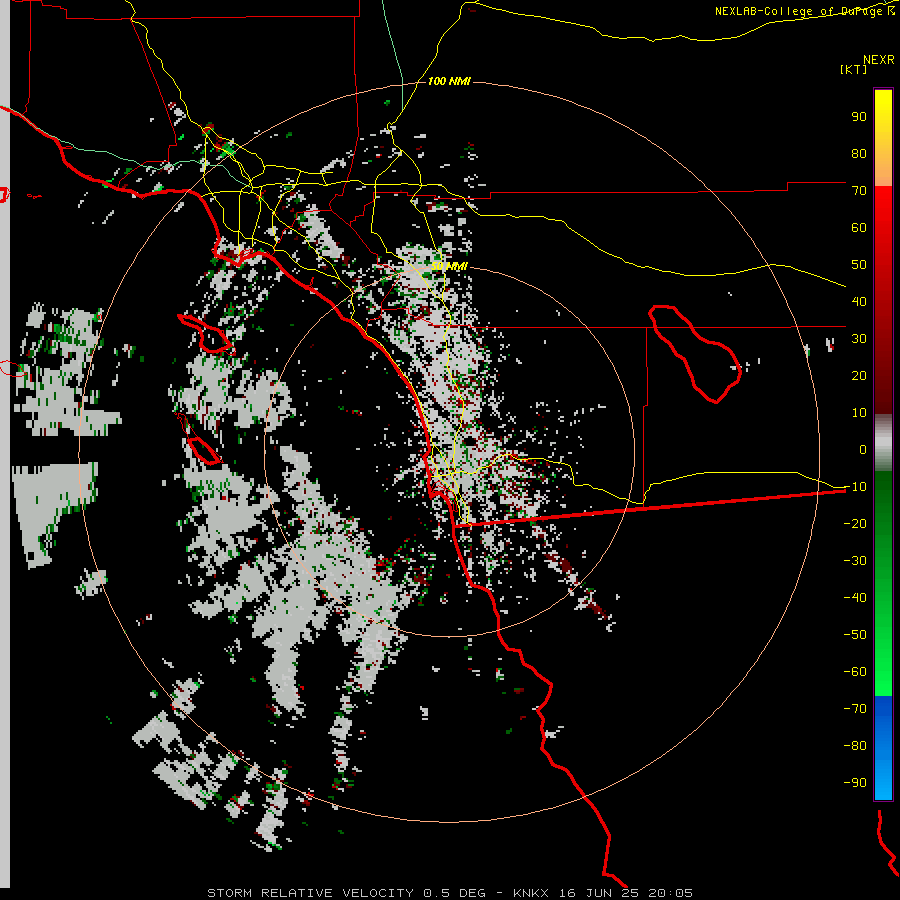900x900 pixels.
Task: Click the 100 NMI range ring label
Action: (x=449, y=81)
